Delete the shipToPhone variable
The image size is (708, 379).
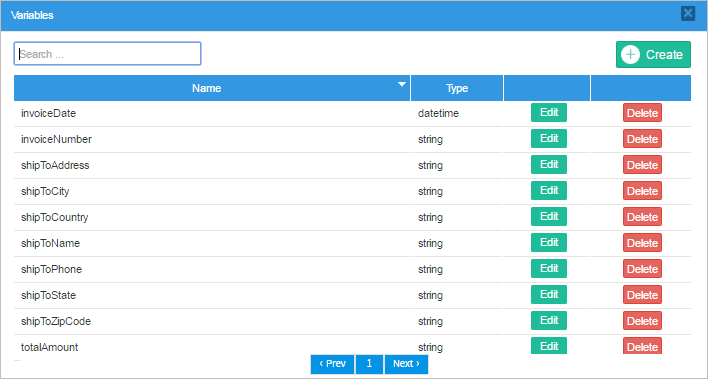[642, 269]
